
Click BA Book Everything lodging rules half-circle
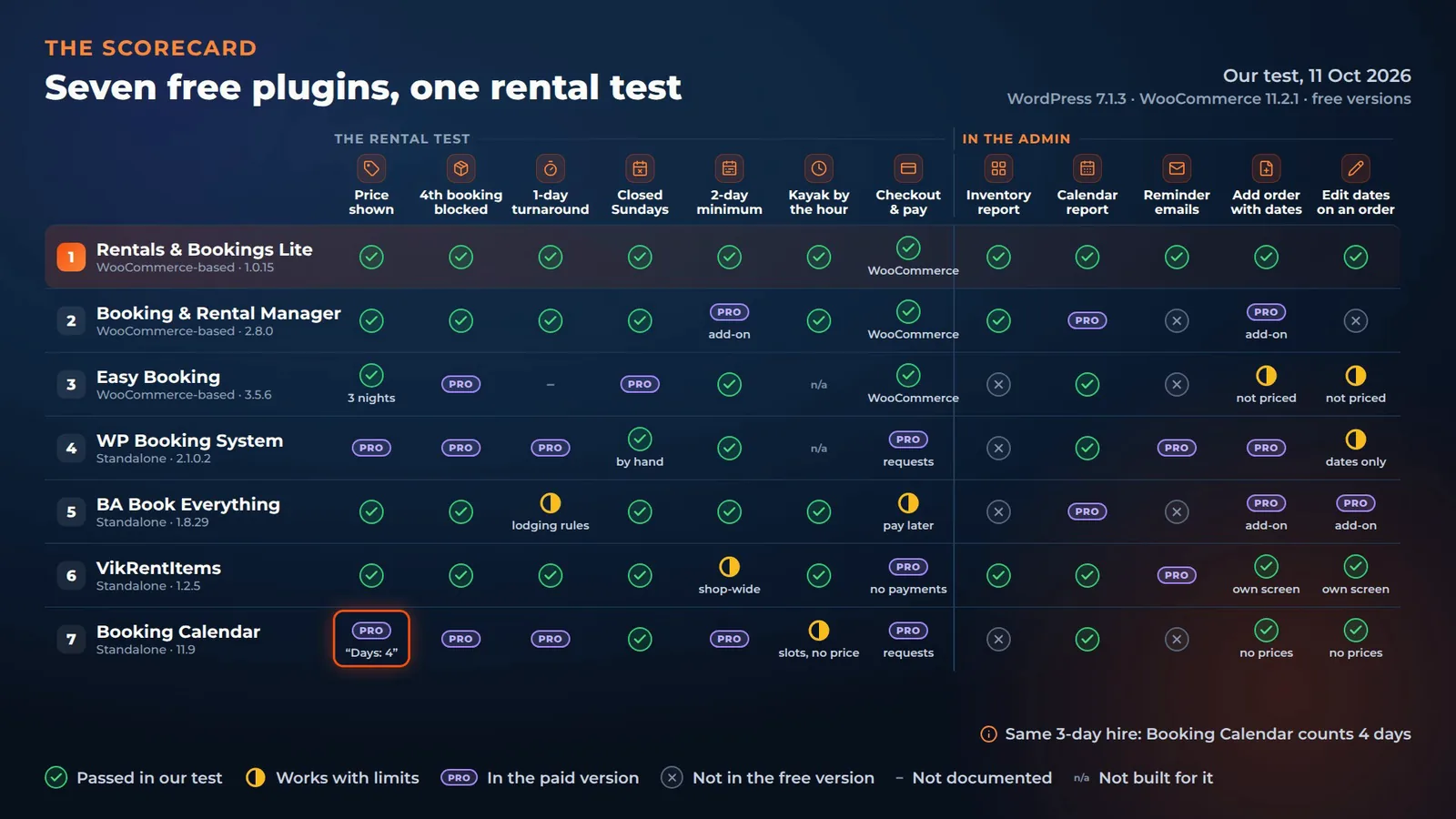click(551, 502)
